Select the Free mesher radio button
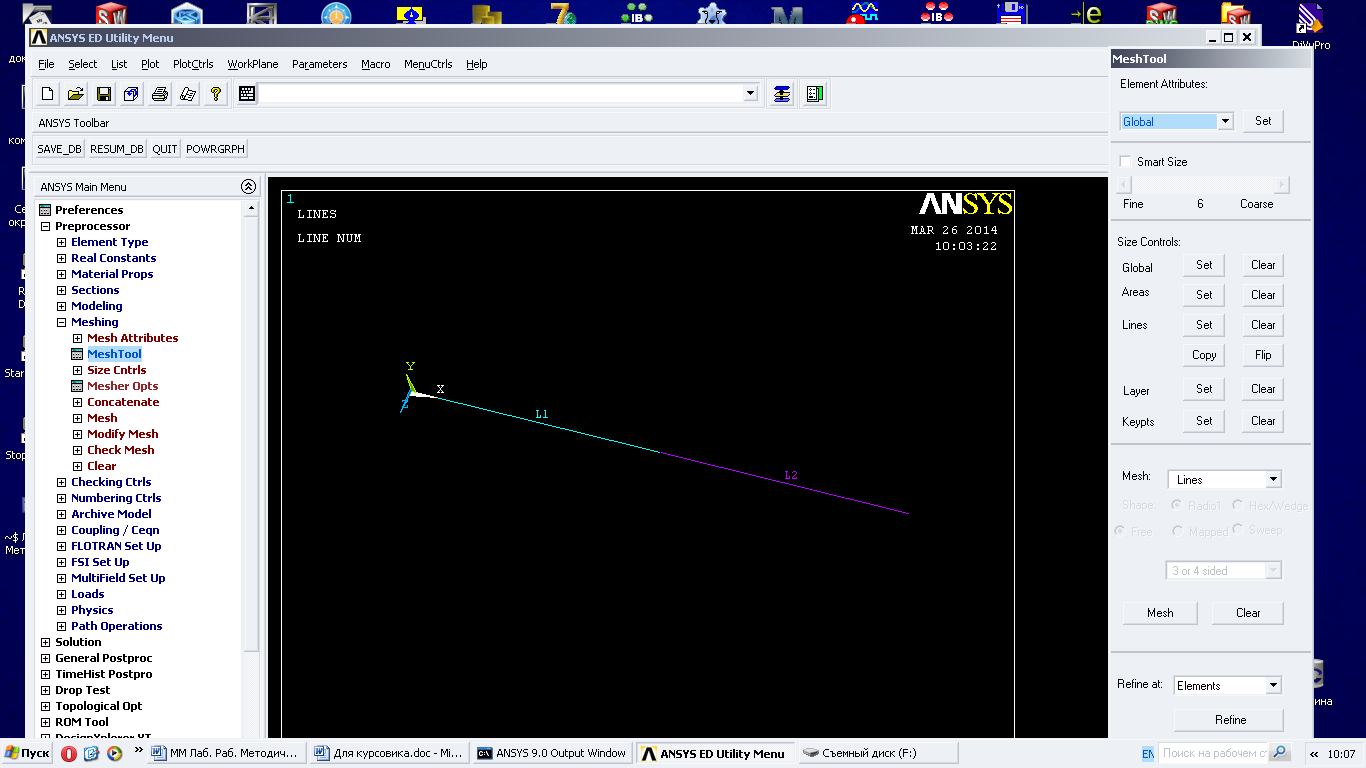This screenshot has width=1366, height=768. [1120, 531]
